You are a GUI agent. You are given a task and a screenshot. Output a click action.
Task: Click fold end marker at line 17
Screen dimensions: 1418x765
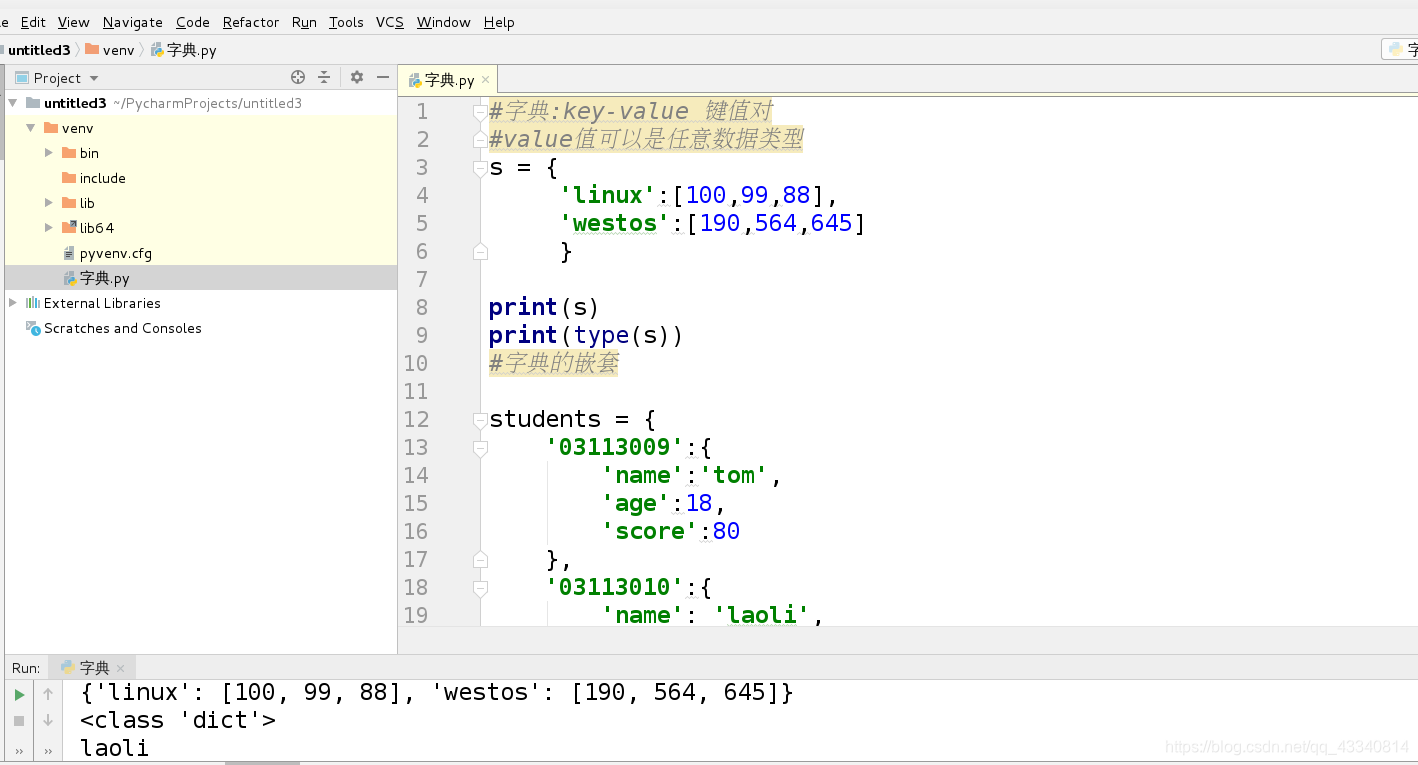tap(480, 559)
